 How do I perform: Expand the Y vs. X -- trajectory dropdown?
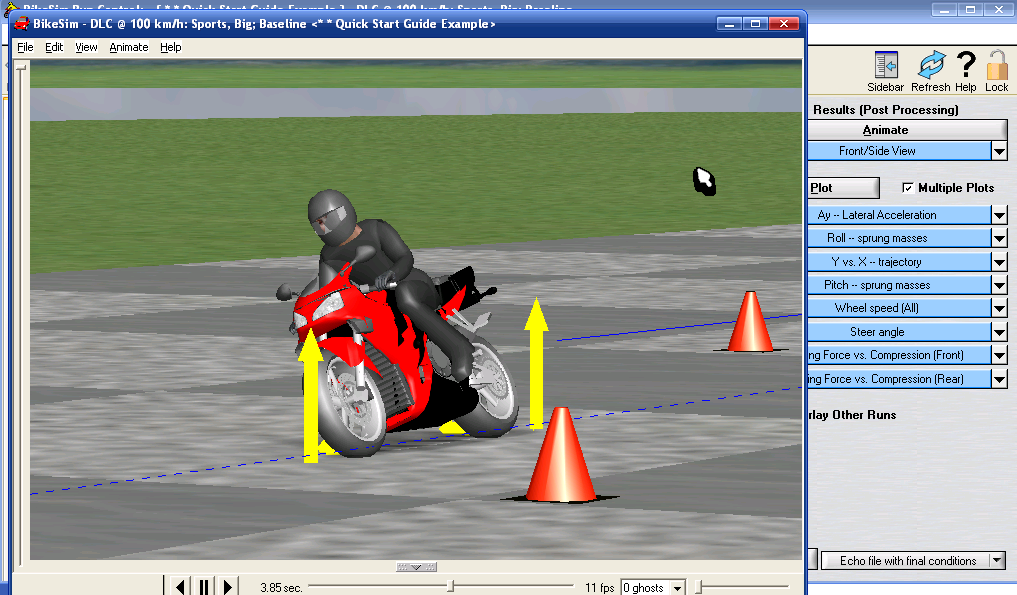coord(999,262)
